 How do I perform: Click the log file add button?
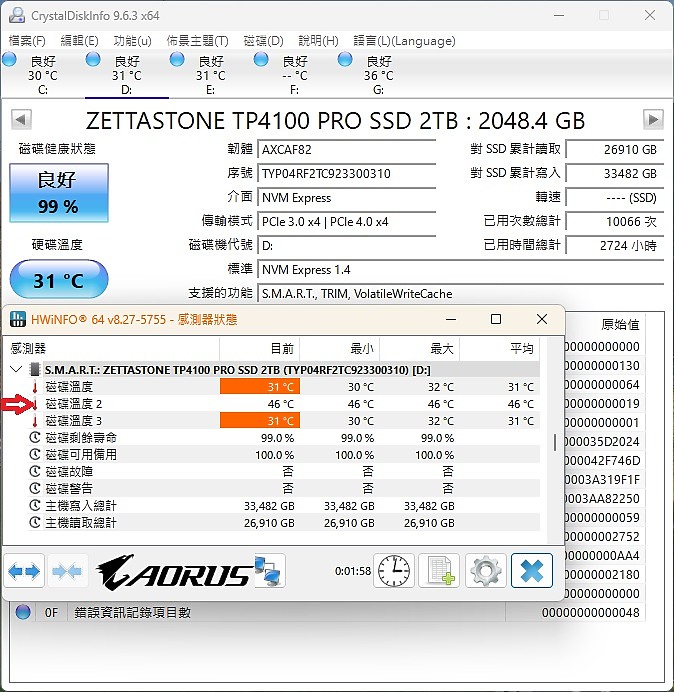click(x=440, y=571)
